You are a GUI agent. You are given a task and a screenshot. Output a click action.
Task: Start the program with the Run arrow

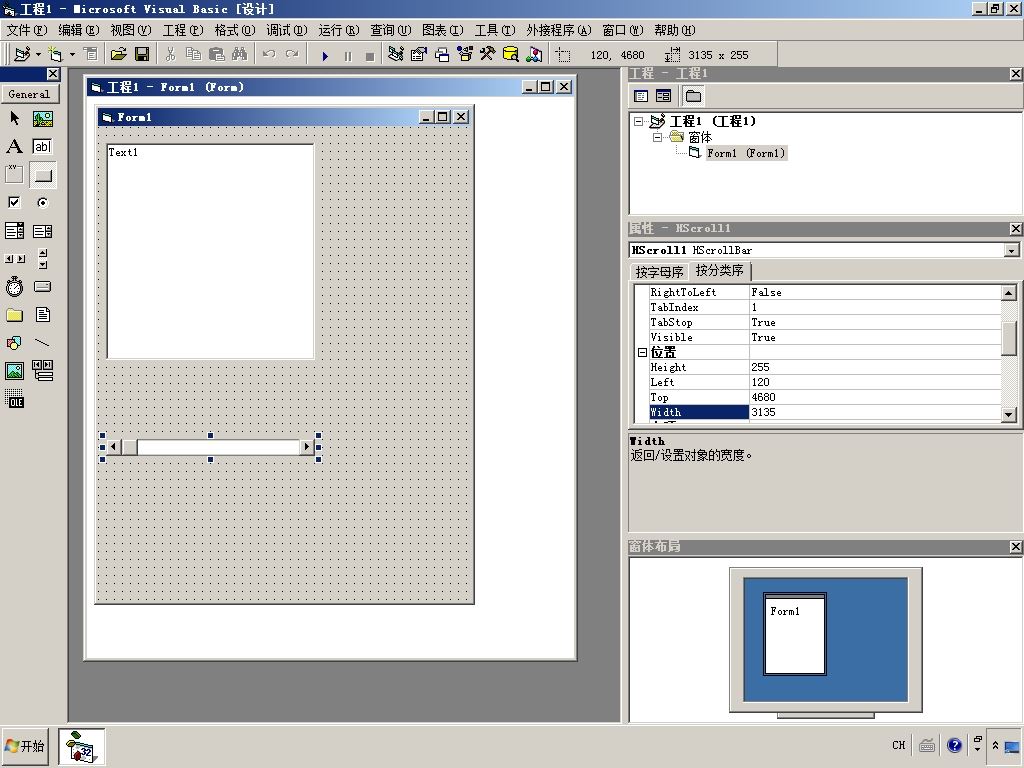(x=325, y=56)
